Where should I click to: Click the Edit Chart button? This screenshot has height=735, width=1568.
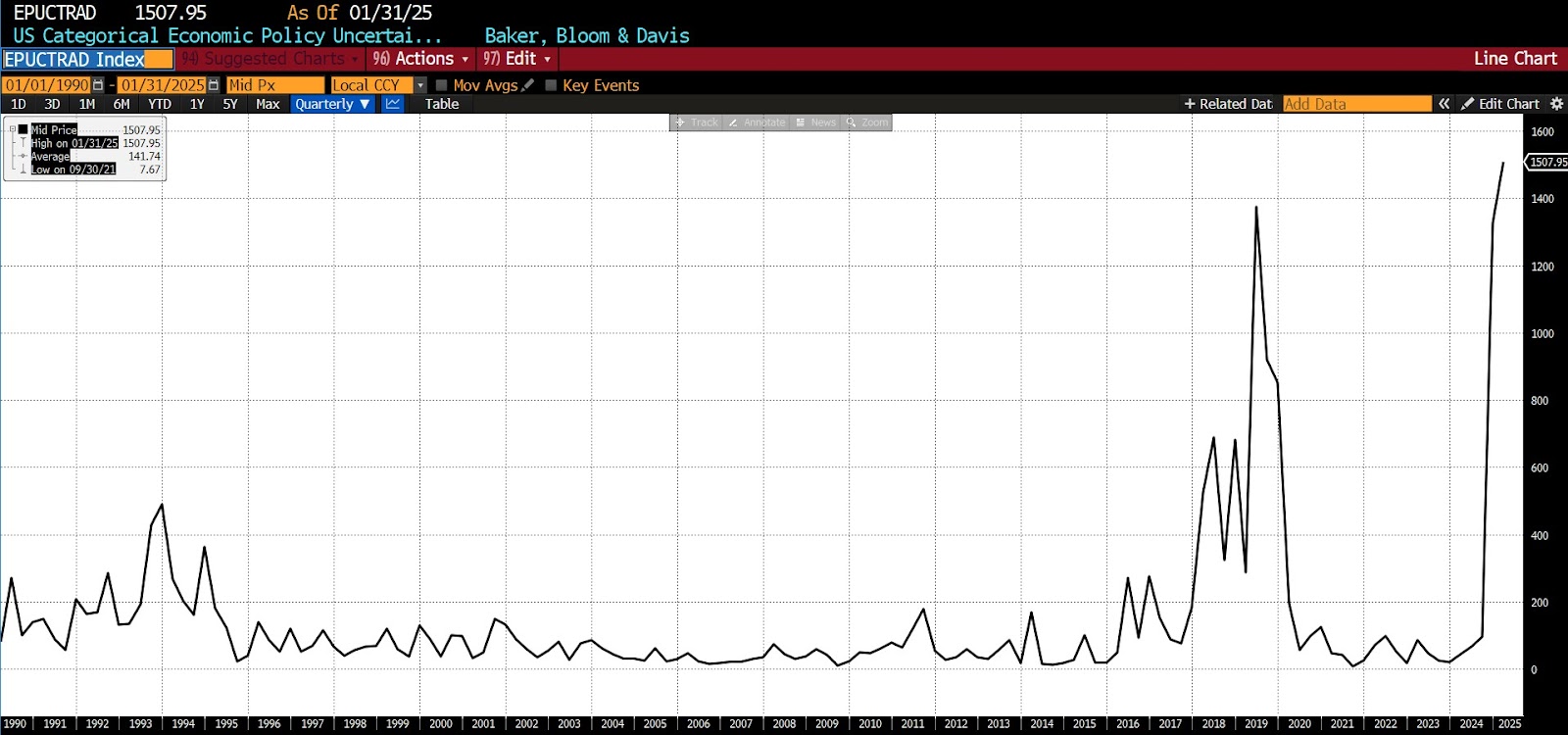coord(1500,104)
